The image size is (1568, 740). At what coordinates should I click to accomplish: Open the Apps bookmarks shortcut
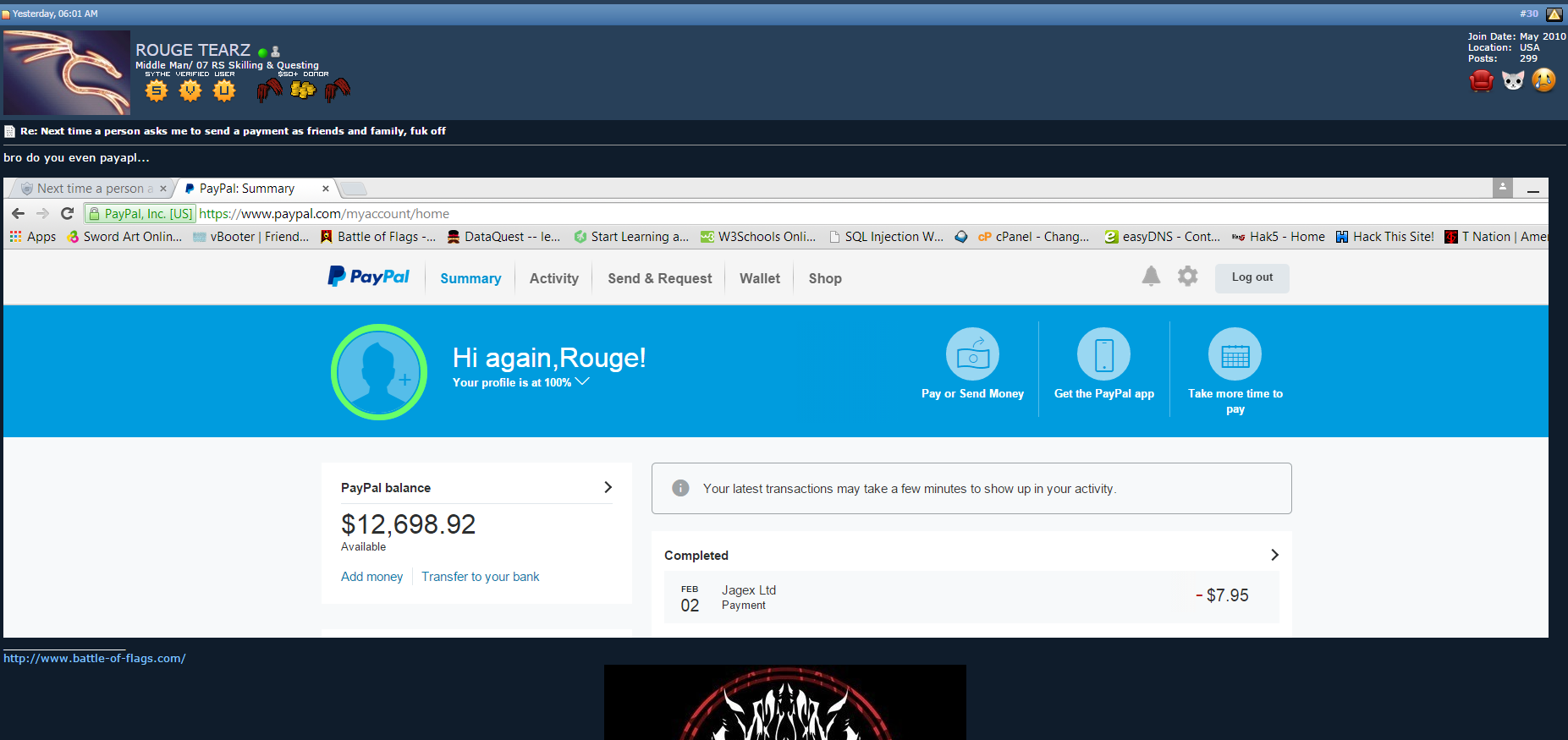33,237
